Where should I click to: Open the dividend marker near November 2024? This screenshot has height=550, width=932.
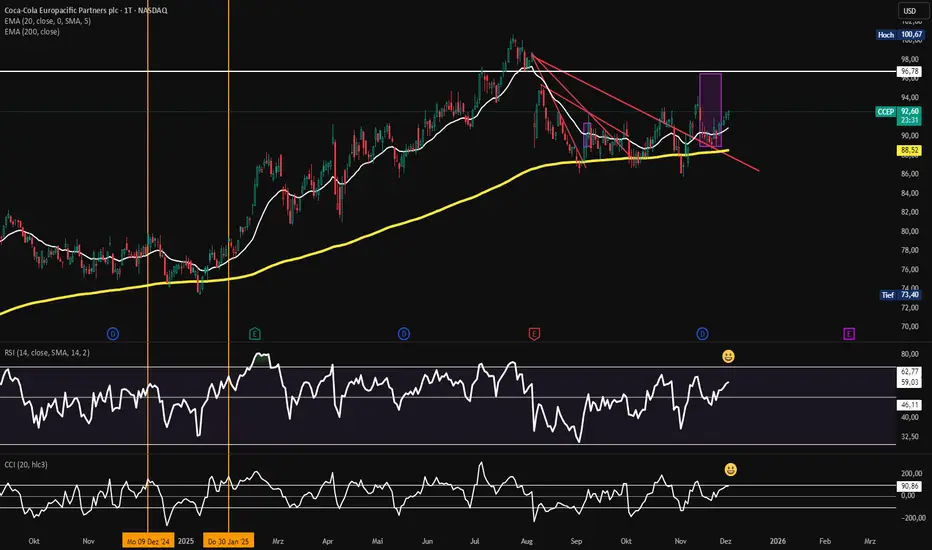[113, 334]
